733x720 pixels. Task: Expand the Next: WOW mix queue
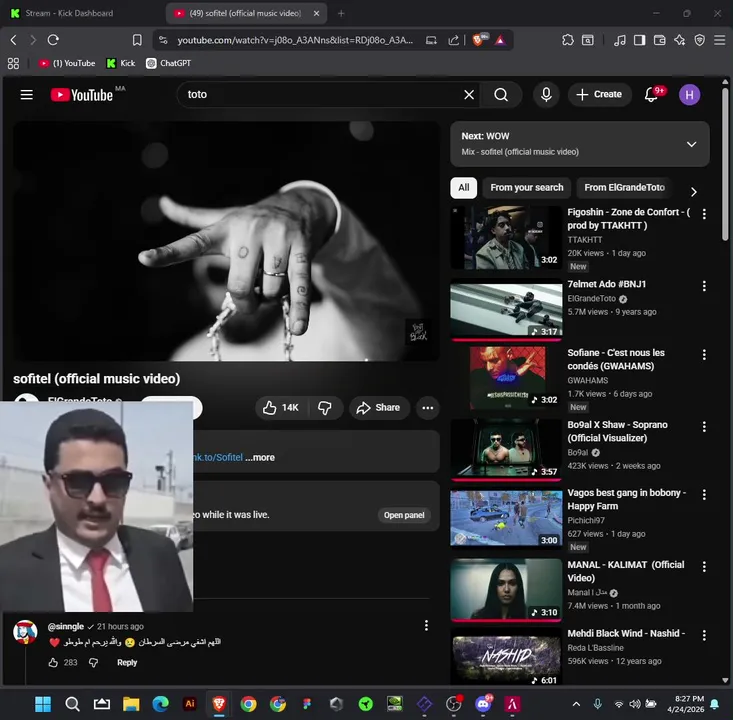tap(691, 144)
